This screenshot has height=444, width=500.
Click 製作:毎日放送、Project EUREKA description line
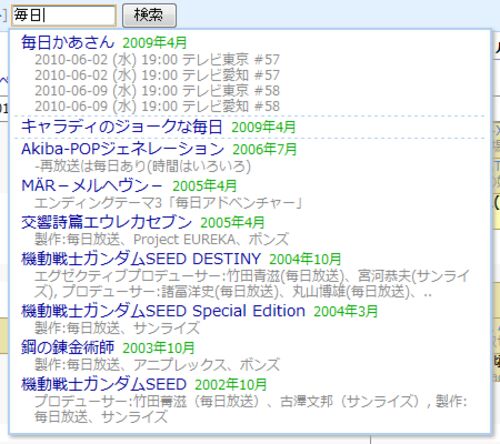[162, 239]
